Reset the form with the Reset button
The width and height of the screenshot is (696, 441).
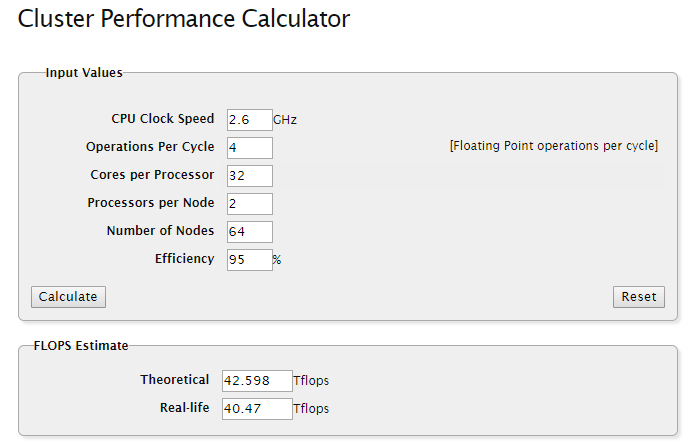pyautogui.click(x=638, y=297)
